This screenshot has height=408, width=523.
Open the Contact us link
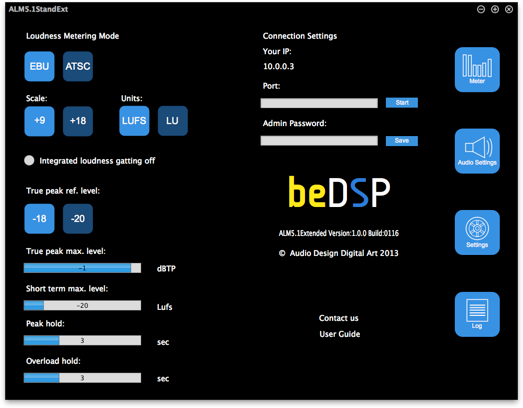coord(339,318)
